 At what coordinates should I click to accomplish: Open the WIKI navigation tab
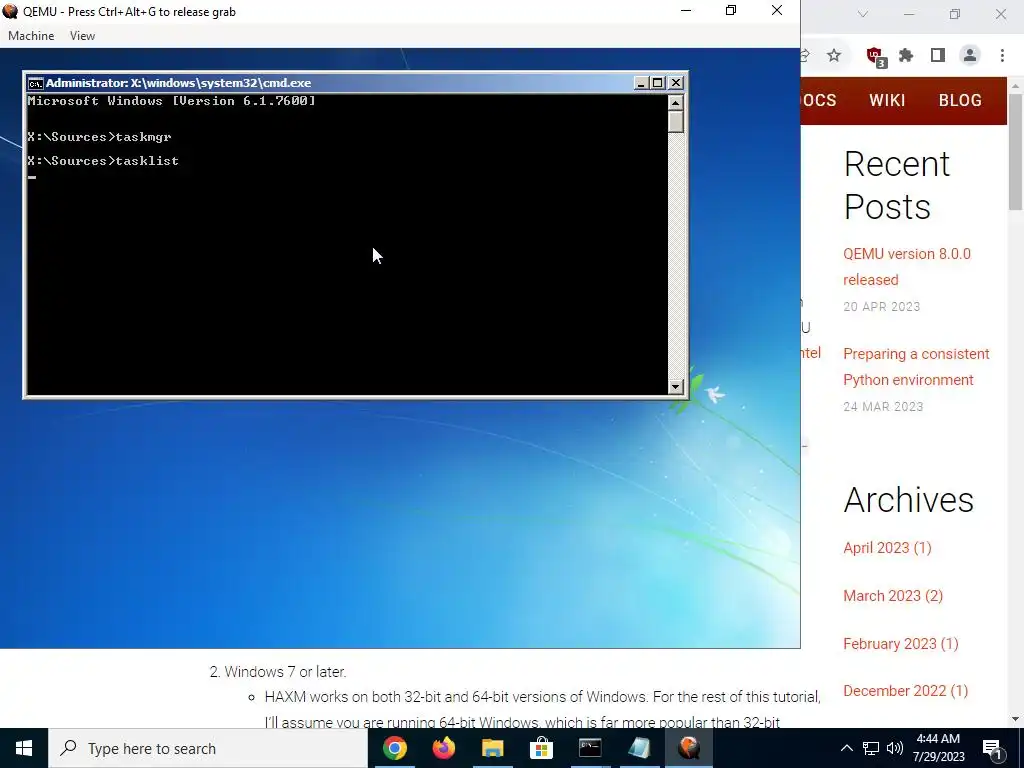pos(887,101)
